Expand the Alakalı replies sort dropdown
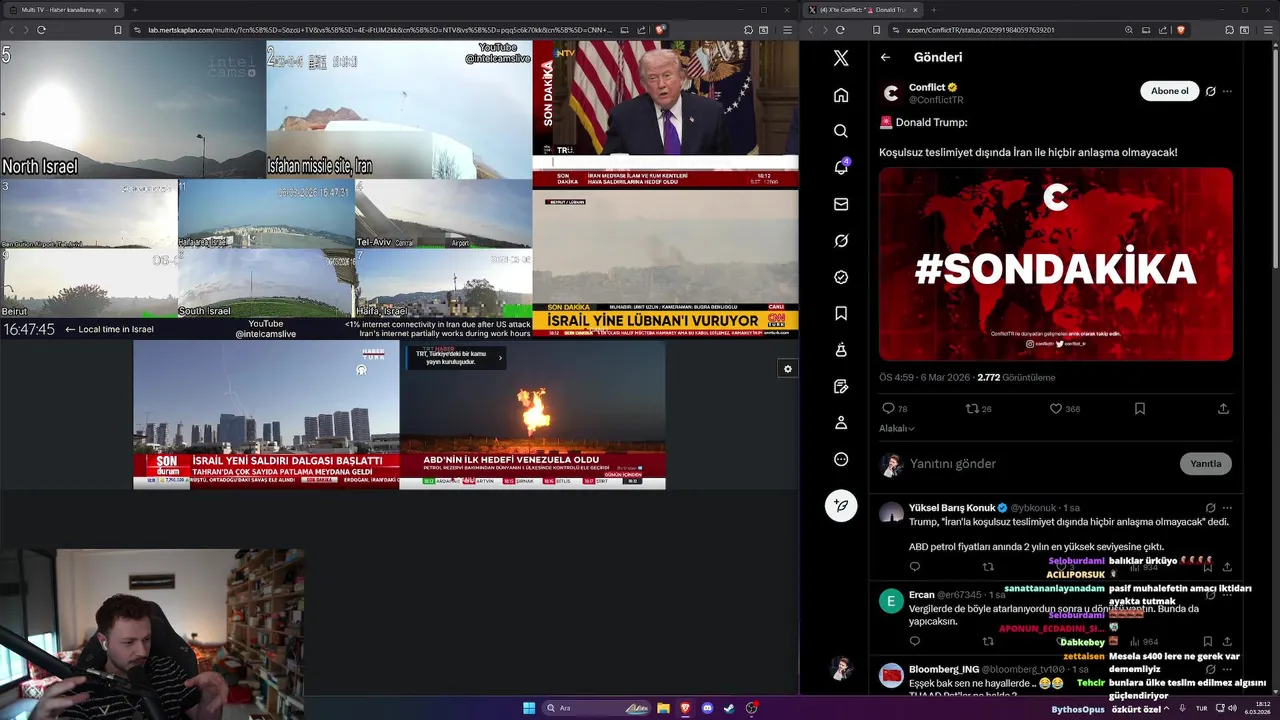This screenshot has width=1280, height=720. pos(897,428)
